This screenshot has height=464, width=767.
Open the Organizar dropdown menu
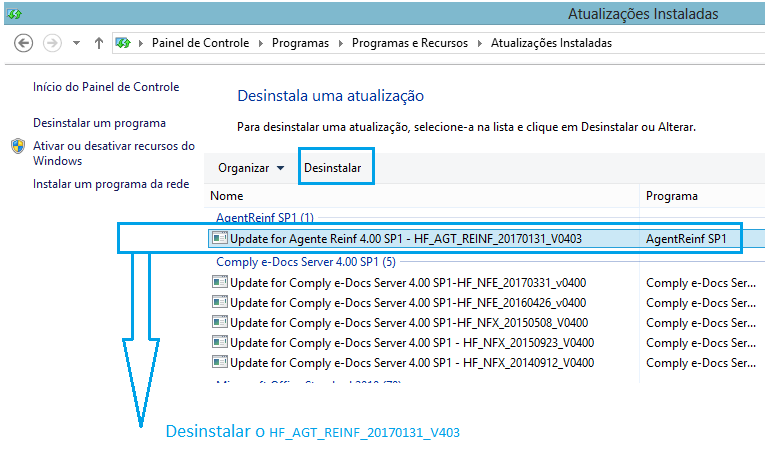pyautogui.click(x=251, y=168)
